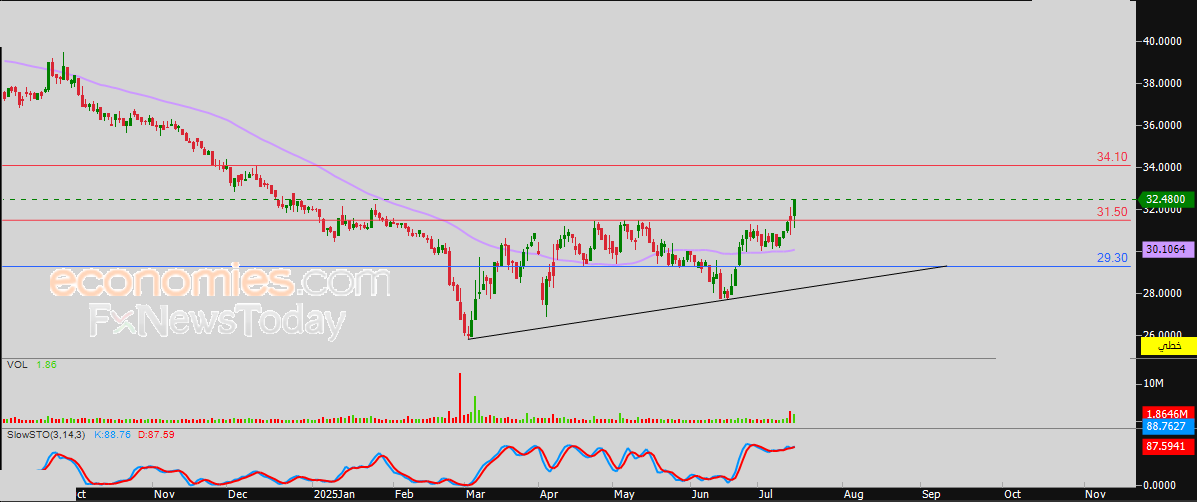Select the VOL indicator label
Image resolution: width=1197 pixels, height=502 pixels.
(17, 365)
